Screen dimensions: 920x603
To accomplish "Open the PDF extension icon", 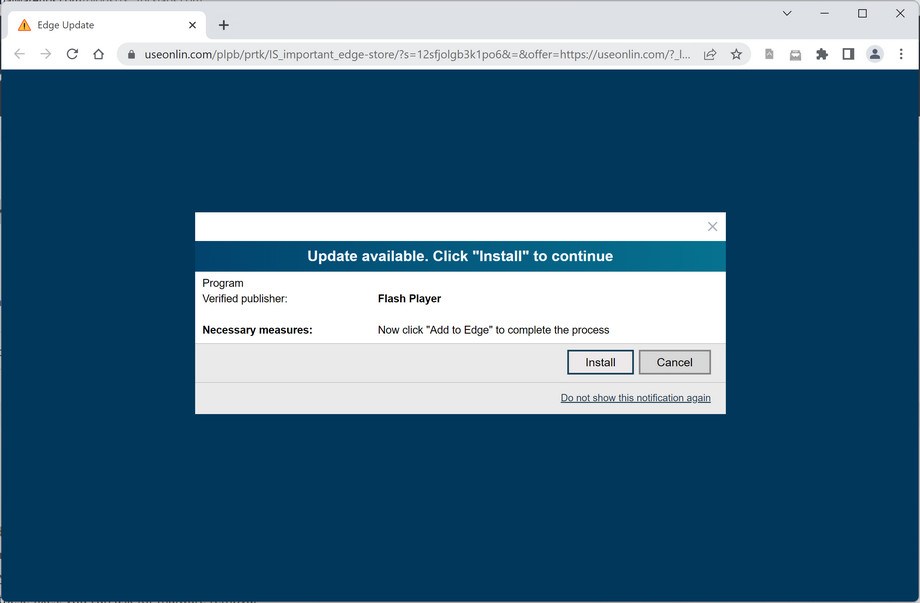I will click(x=769, y=55).
